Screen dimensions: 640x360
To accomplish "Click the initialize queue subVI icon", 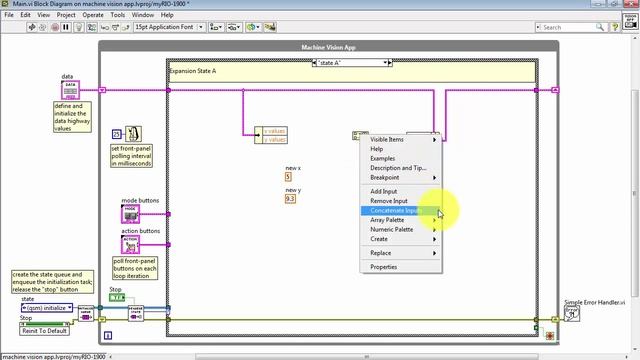I will [86, 314].
